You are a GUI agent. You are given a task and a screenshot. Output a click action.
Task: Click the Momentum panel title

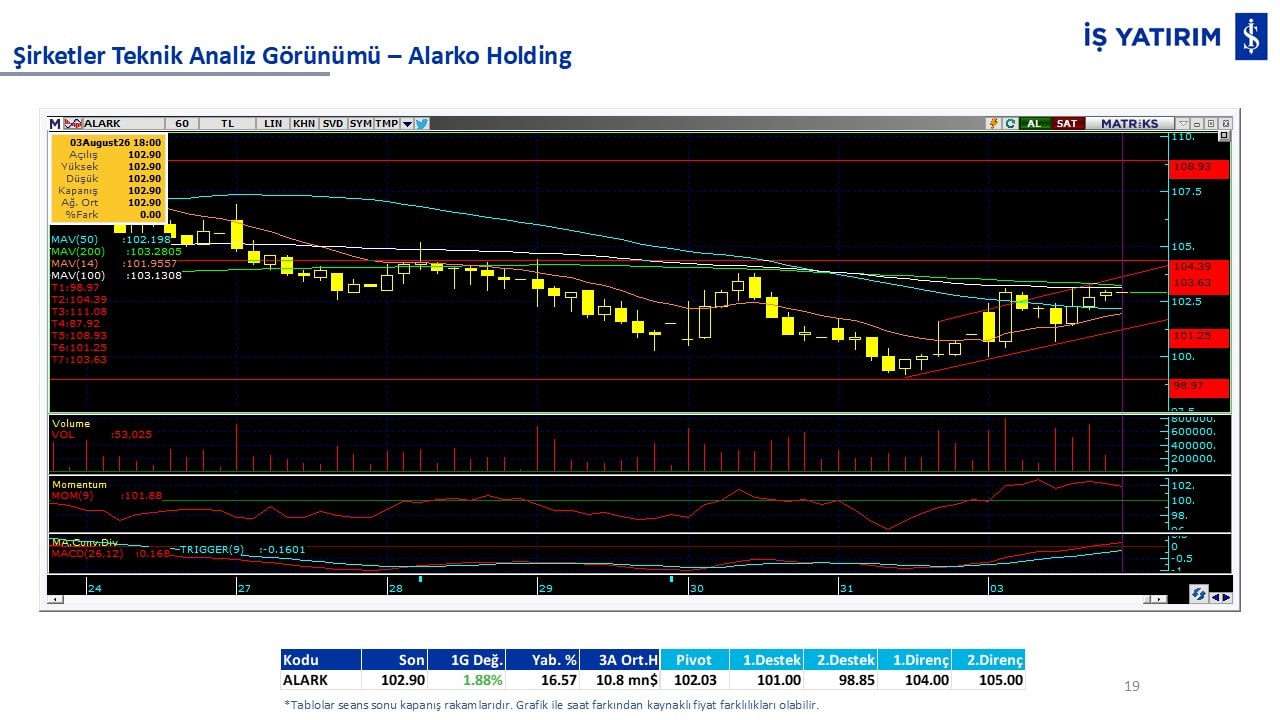coord(79,485)
